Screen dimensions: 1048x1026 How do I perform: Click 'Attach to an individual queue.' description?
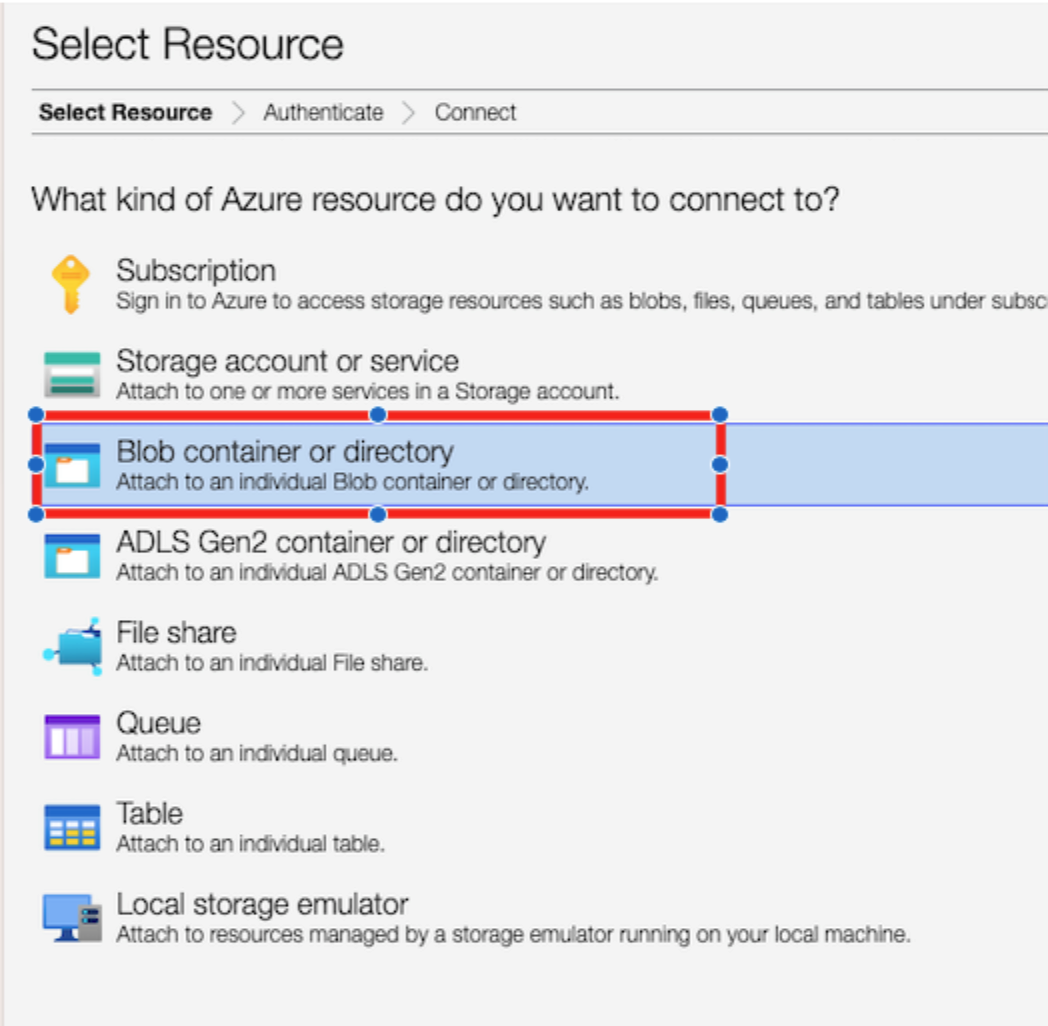coord(257,753)
